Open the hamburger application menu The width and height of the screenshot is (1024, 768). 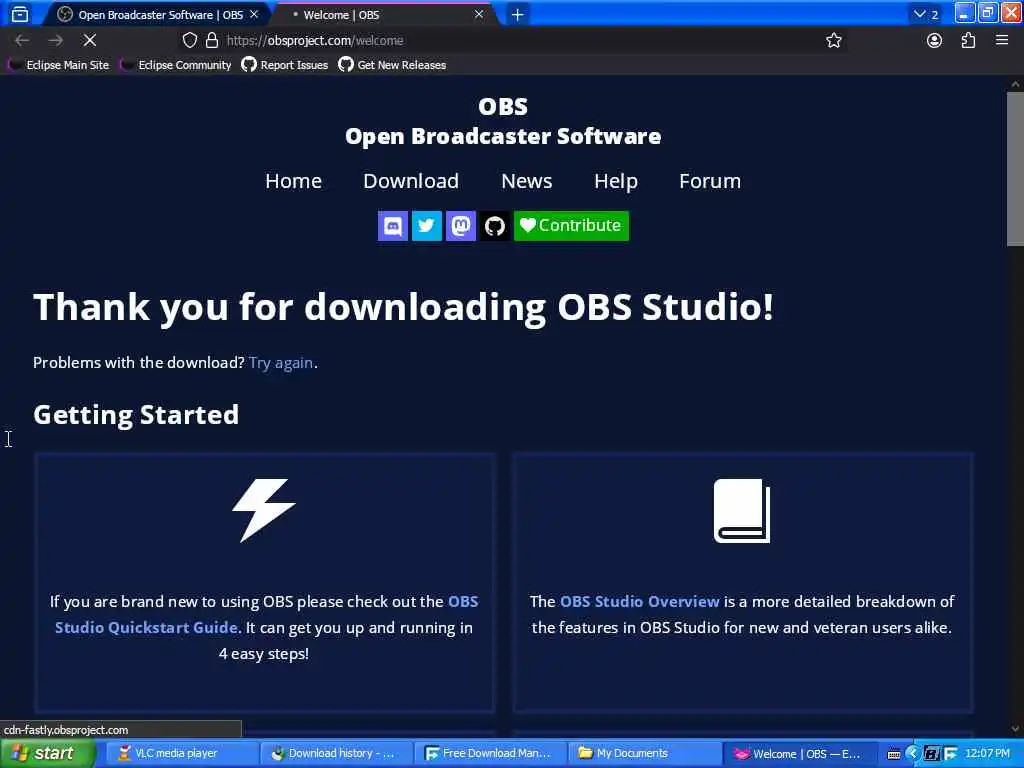[x=1002, y=40]
